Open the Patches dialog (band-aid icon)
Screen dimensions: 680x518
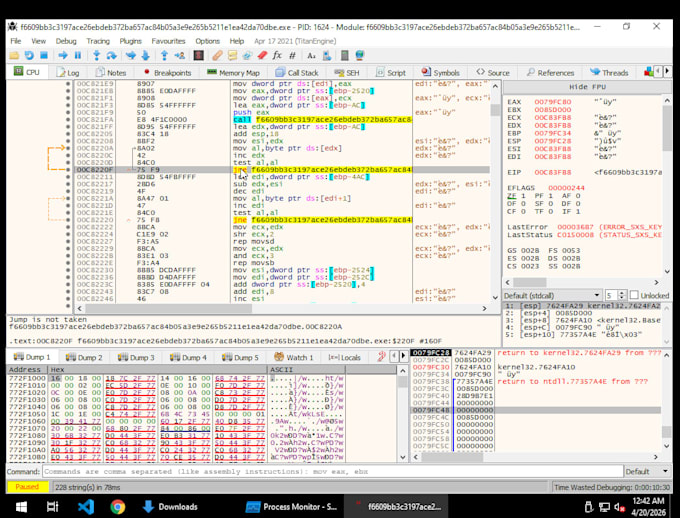217,56
